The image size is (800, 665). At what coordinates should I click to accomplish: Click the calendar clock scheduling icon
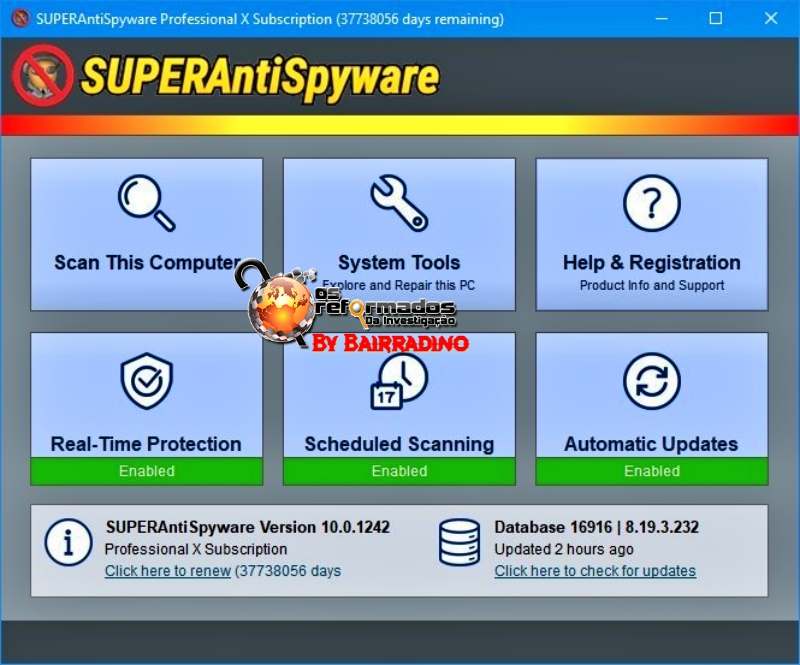pyautogui.click(x=399, y=381)
